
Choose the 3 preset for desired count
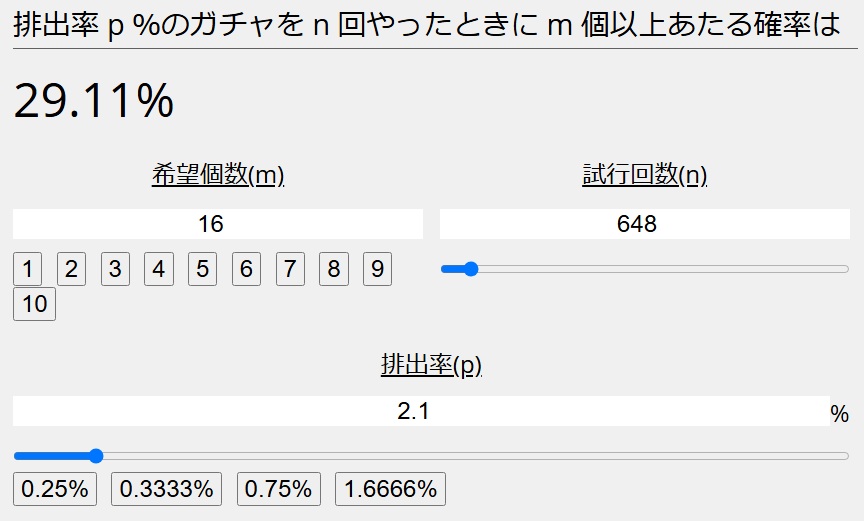[115, 269]
